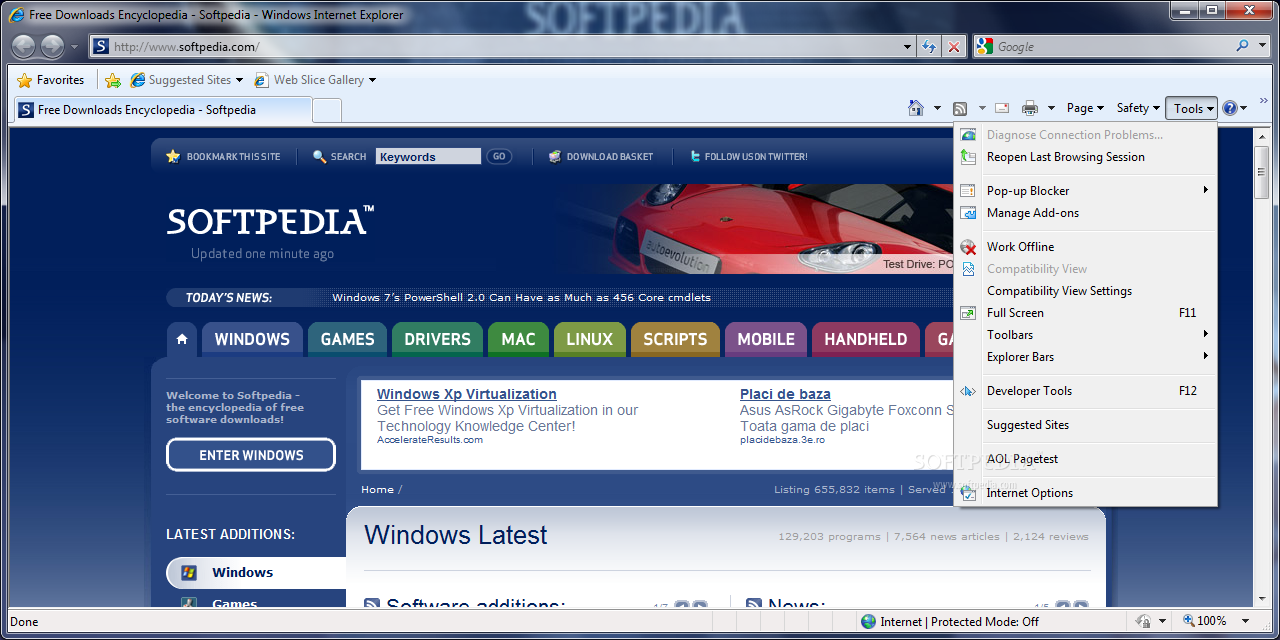The image size is (1280, 640).
Task: Click the RSS Feeds icon in command bar
Action: point(960,108)
